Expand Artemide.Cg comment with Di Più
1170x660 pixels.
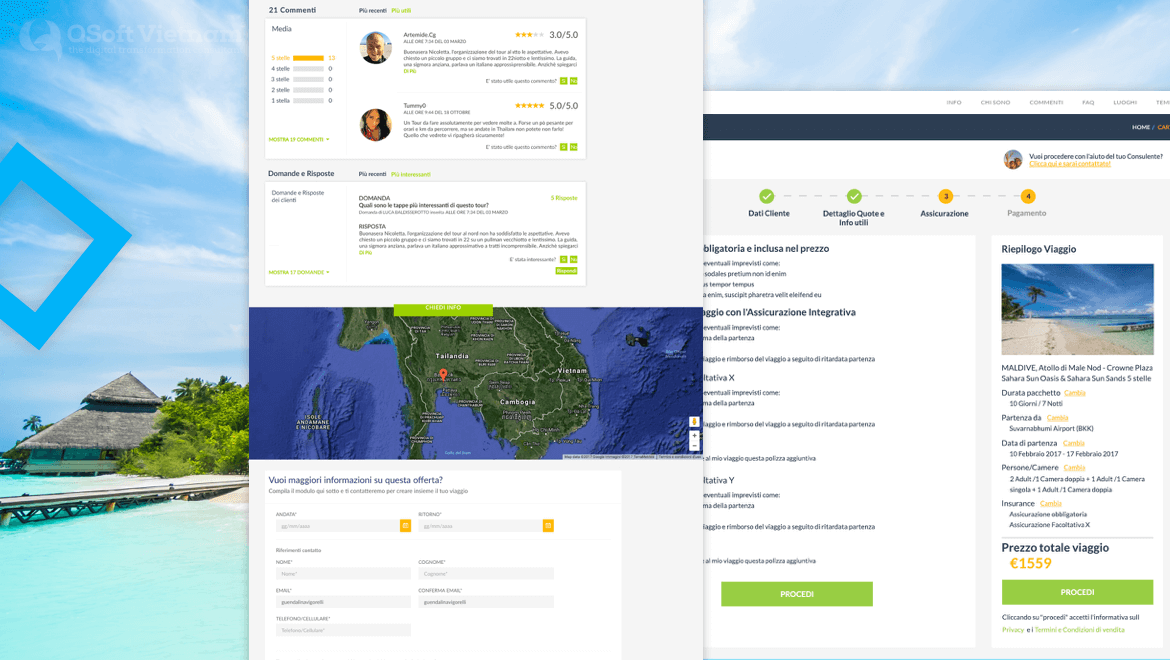coord(410,72)
